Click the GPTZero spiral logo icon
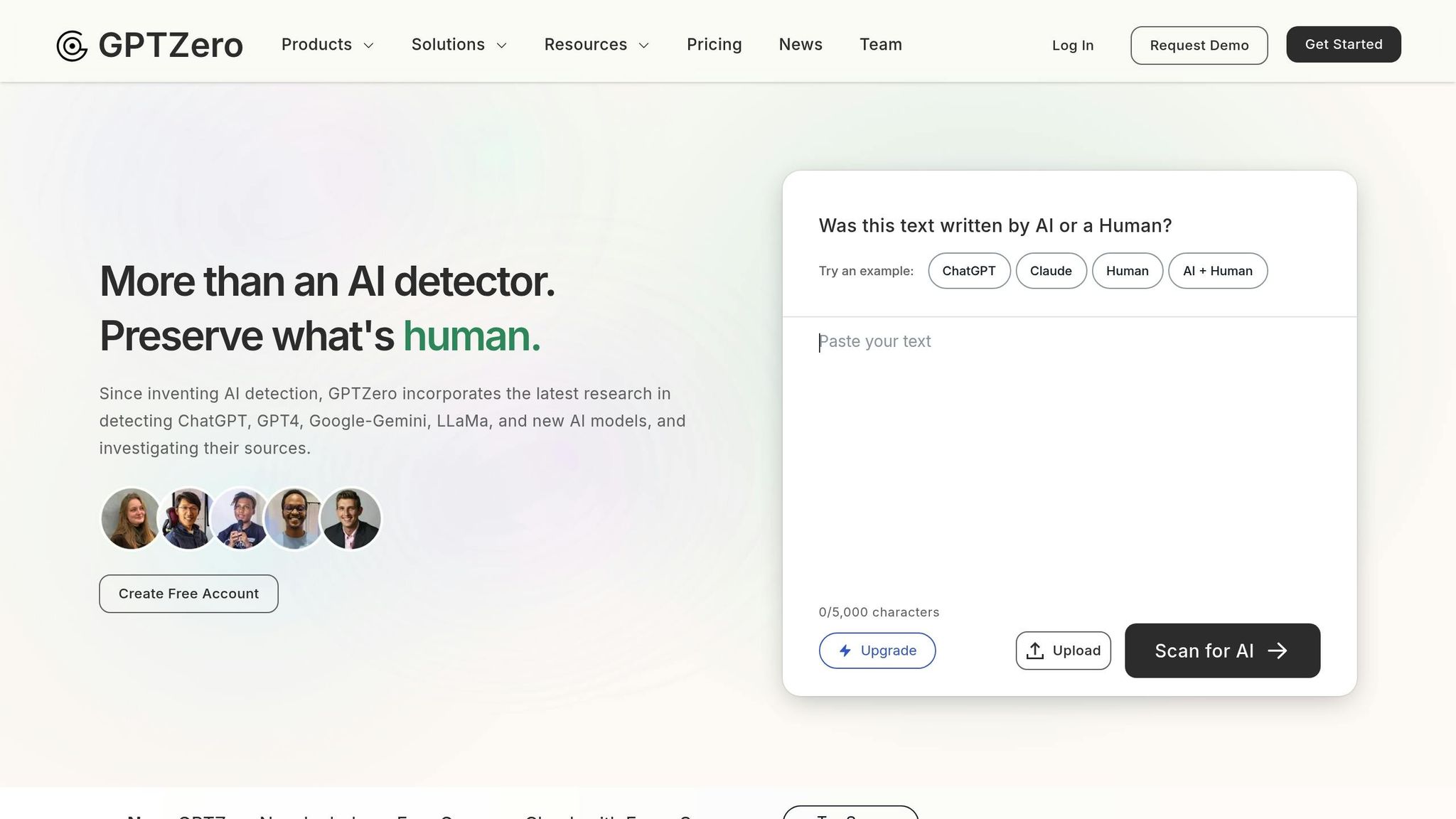The width and height of the screenshot is (1456, 819). pos(72,45)
